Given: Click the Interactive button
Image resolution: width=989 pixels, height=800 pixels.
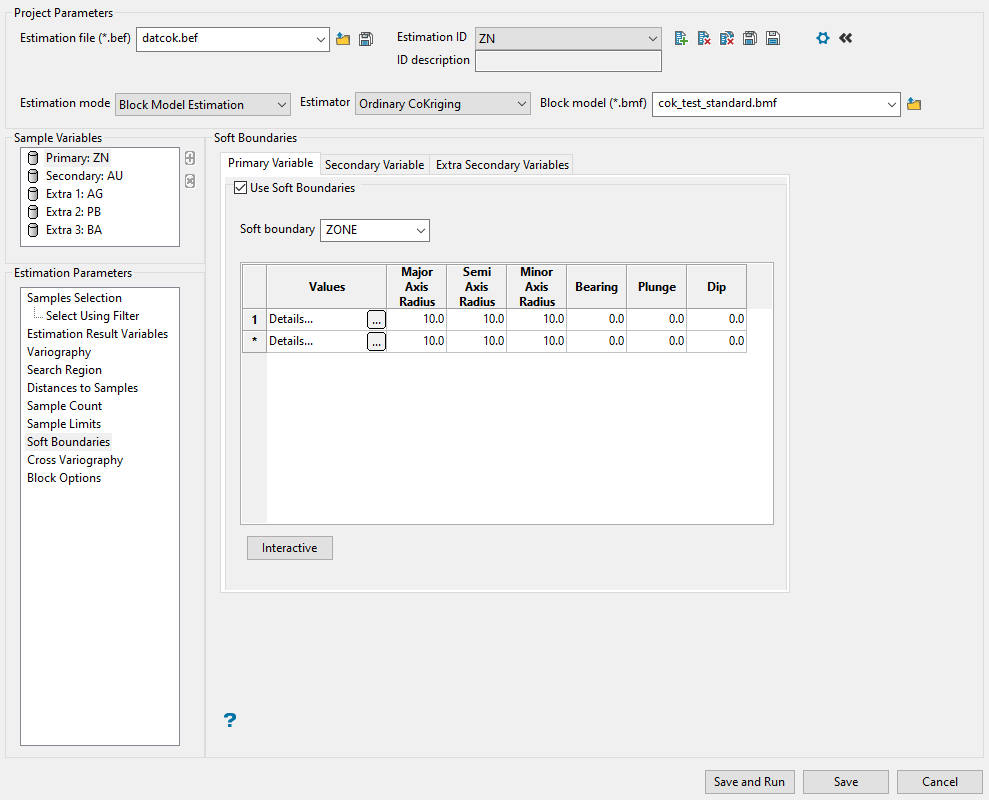Looking at the screenshot, I should (x=289, y=548).
